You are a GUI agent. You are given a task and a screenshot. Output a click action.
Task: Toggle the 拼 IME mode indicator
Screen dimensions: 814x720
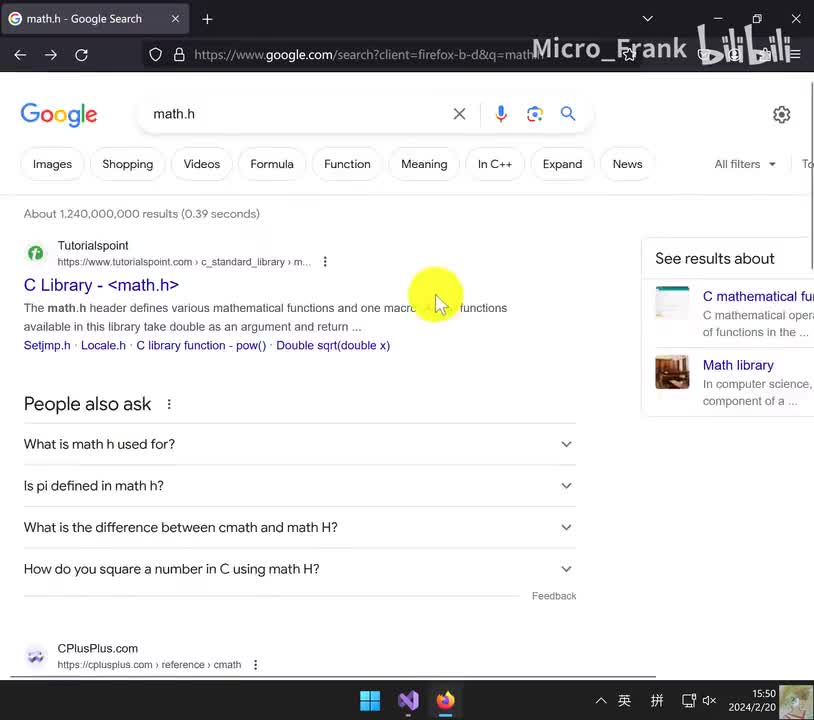click(x=657, y=701)
